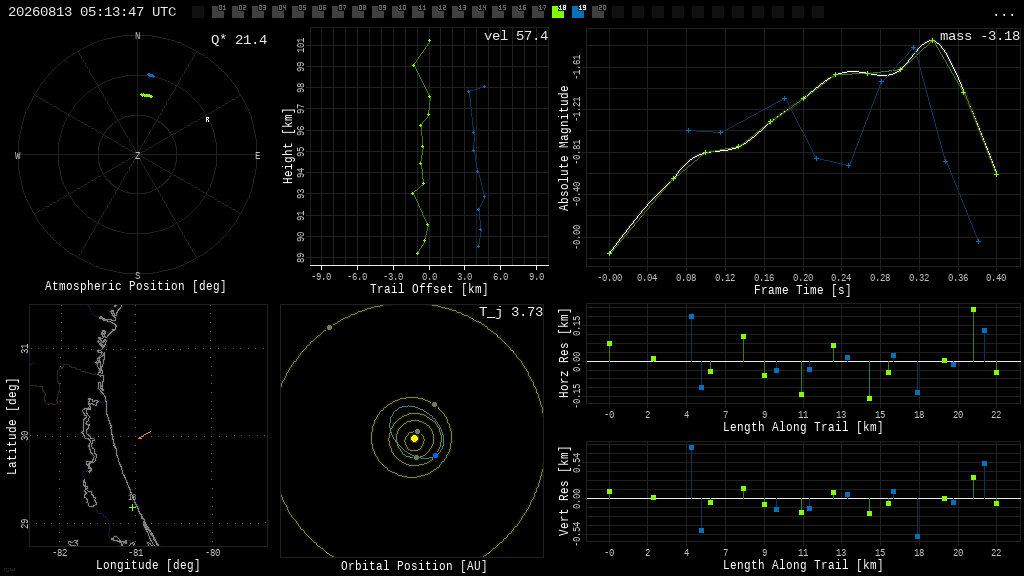Screen dimensions: 1024x576
Task: Select station square labeled 05
Action: pos(298,12)
